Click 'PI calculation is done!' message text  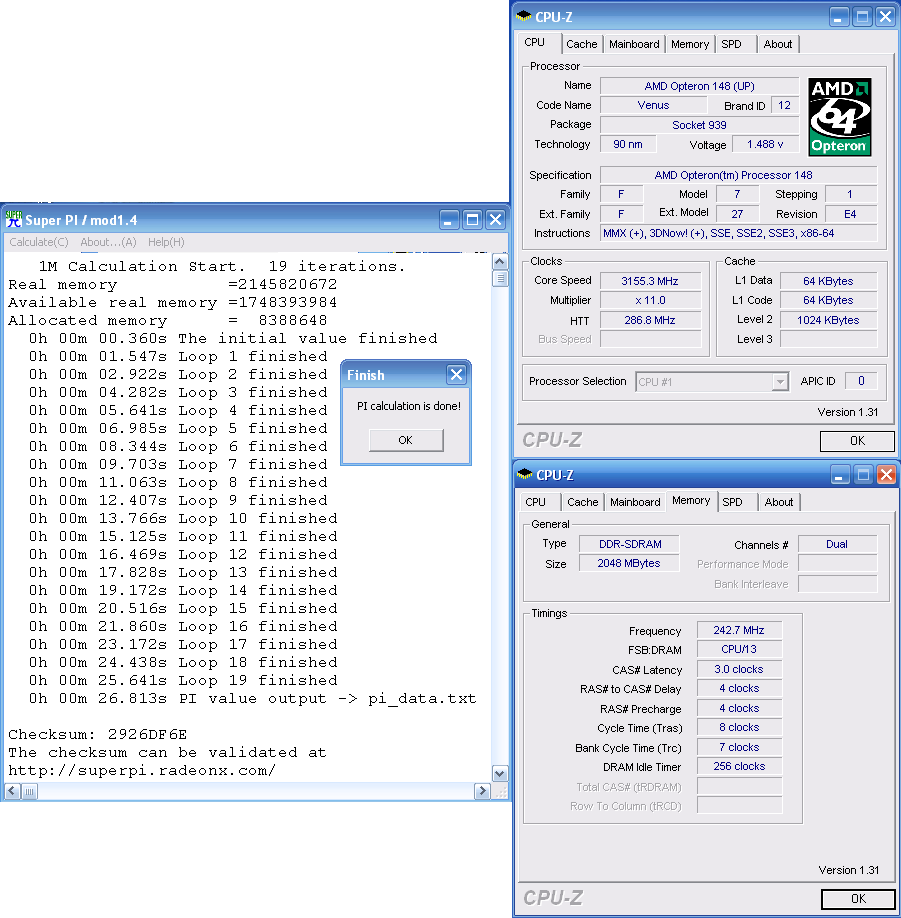point(409,406)
